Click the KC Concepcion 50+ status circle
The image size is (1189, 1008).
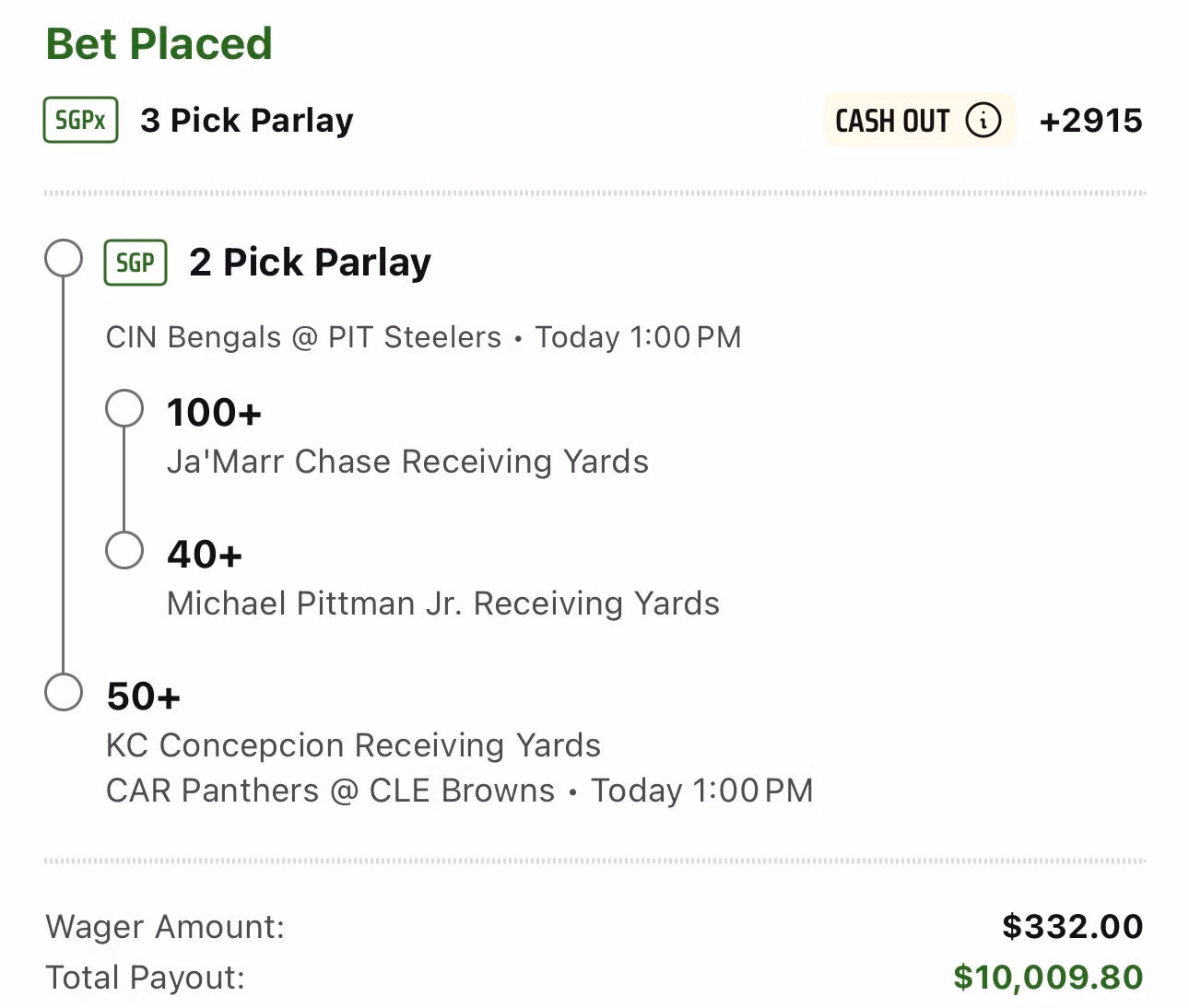click(x=64, y=692)
